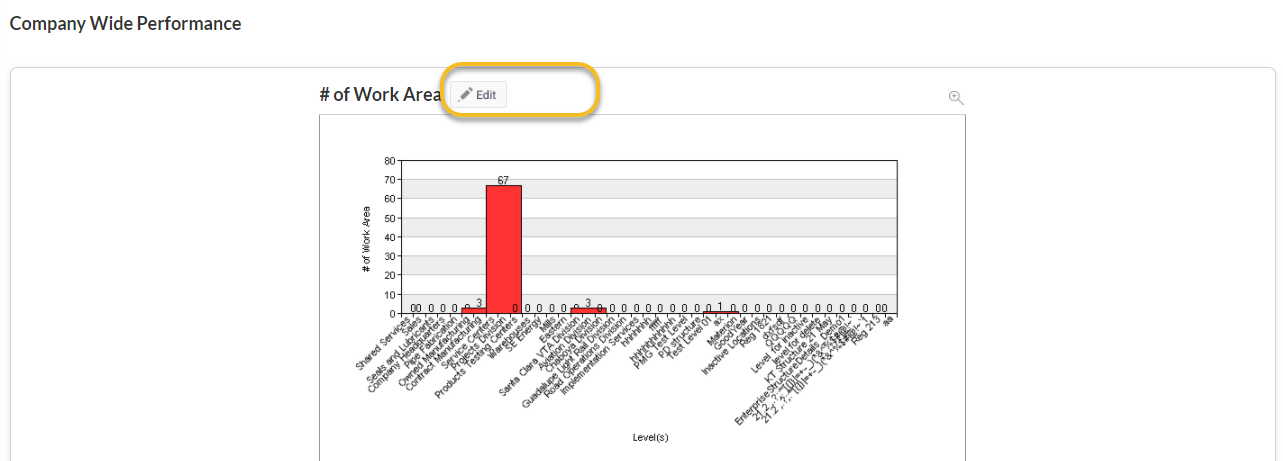Click the Company Wide Performance heading
The height and width of the screenshot is (461, 1283).
[125, 23]
